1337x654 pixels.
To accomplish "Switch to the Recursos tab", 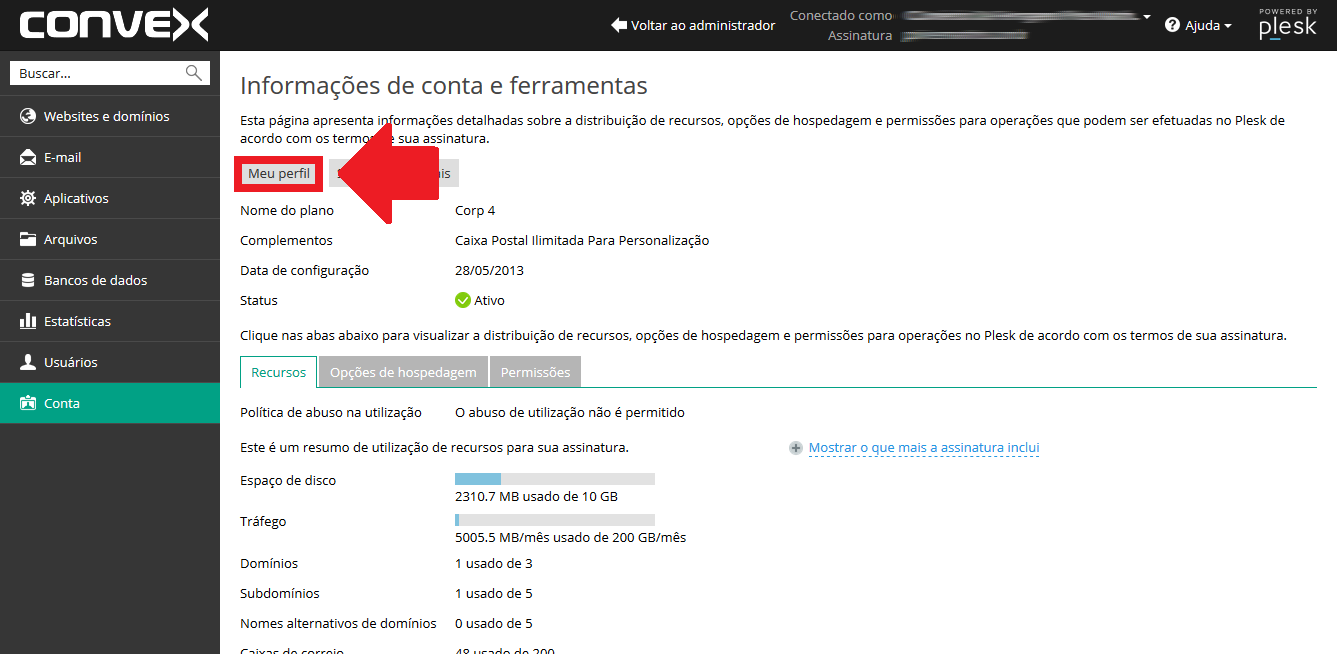I will (x=279, y=372).
